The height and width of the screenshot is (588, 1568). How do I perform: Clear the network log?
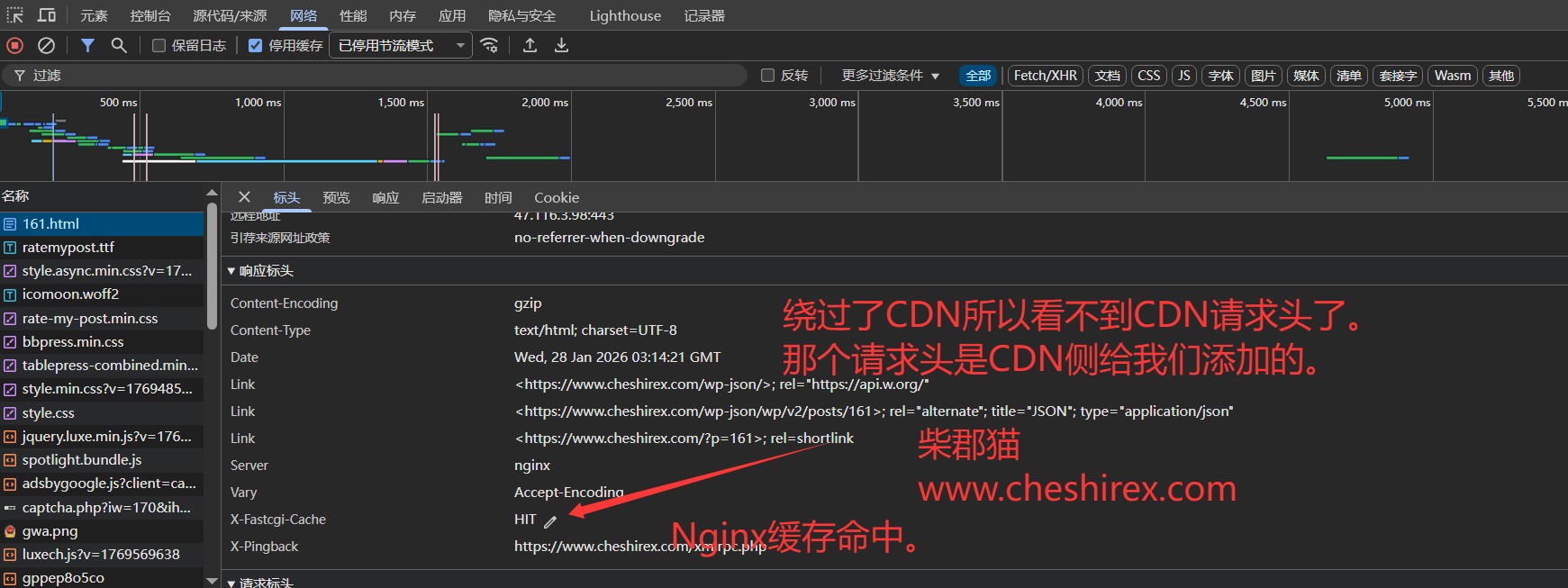(x=46, y=45)
